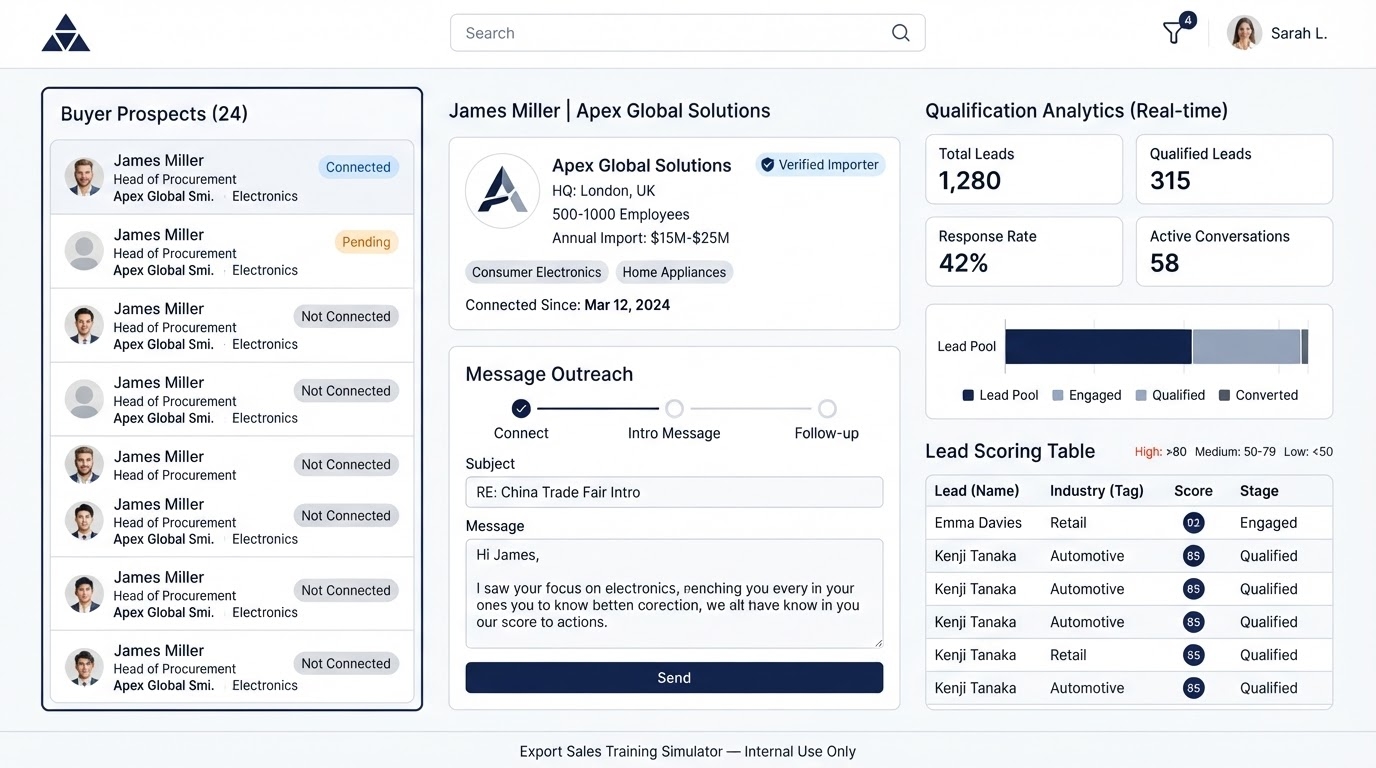
Task: Click the Converted legend swatch
Action: pyautogui.click(x=1224, y=395)
